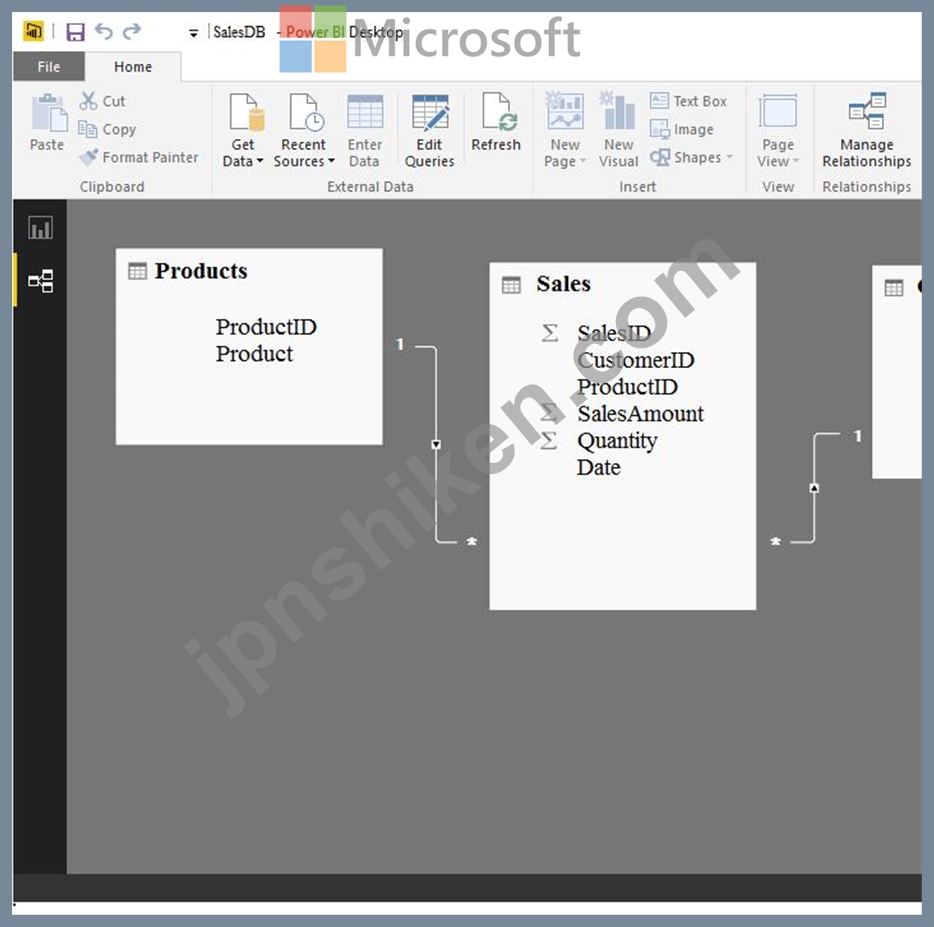Viewport: 934px width, 927px height.
Task: Click the Copy icon
Action: tap(88, 129)
